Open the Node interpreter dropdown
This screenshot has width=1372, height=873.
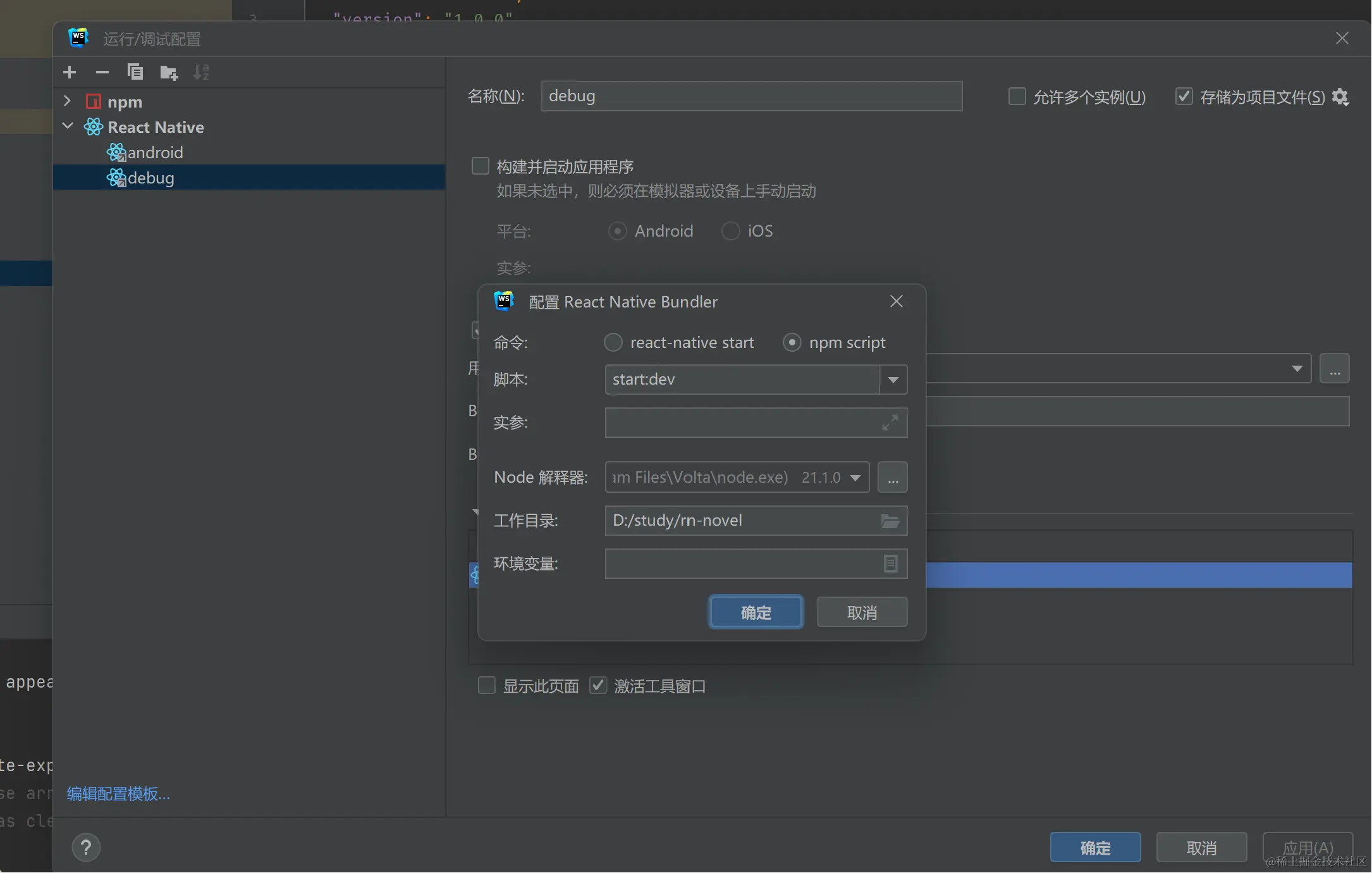855,477
